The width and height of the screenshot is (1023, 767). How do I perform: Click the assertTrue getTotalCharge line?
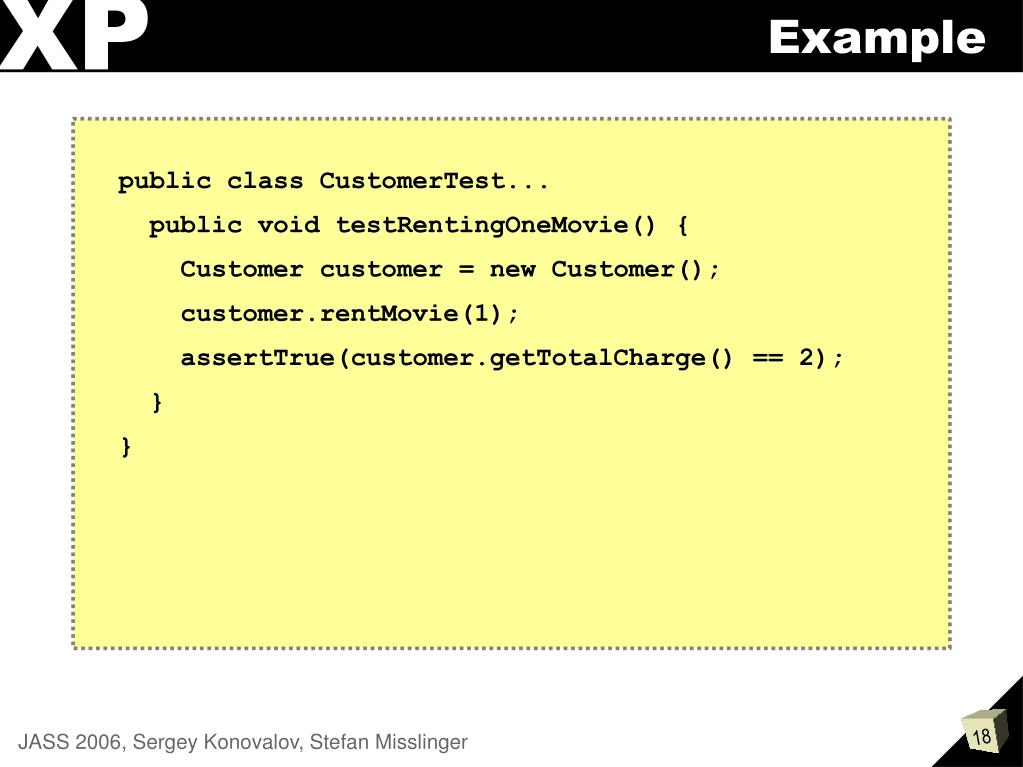click(x=512, y=358)
